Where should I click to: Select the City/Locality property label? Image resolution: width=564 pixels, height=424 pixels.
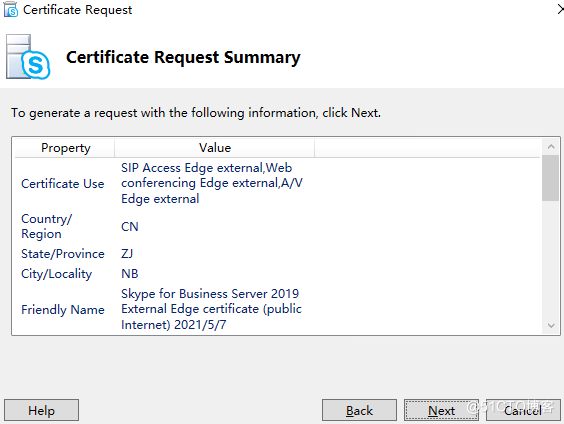click(56, 274)
